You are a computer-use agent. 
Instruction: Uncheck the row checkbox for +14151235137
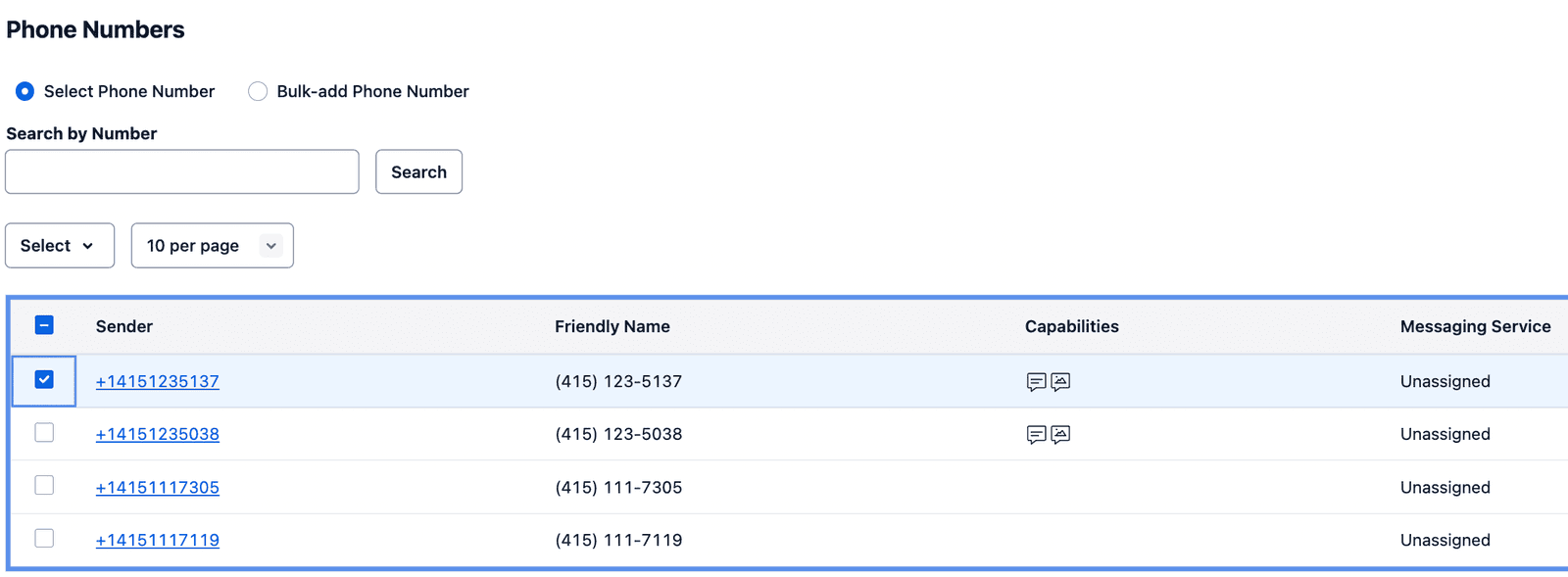click(43, 381)
